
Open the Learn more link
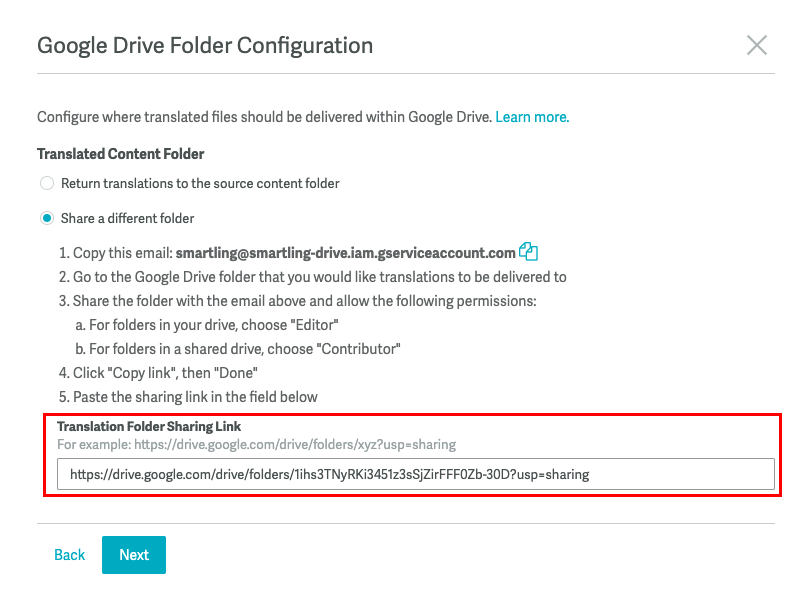pos(532,117)
